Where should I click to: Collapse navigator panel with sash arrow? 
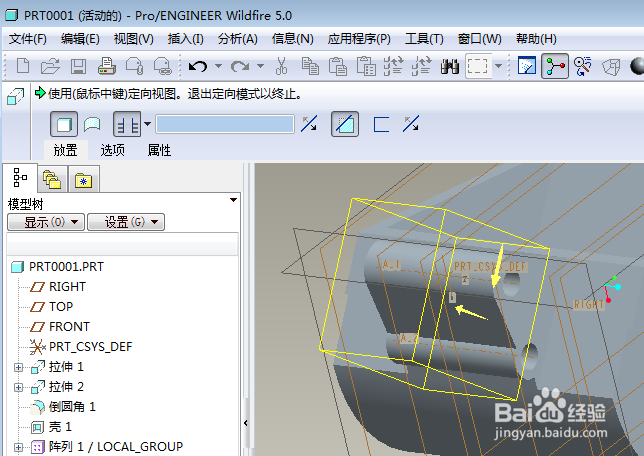(246, 423)
